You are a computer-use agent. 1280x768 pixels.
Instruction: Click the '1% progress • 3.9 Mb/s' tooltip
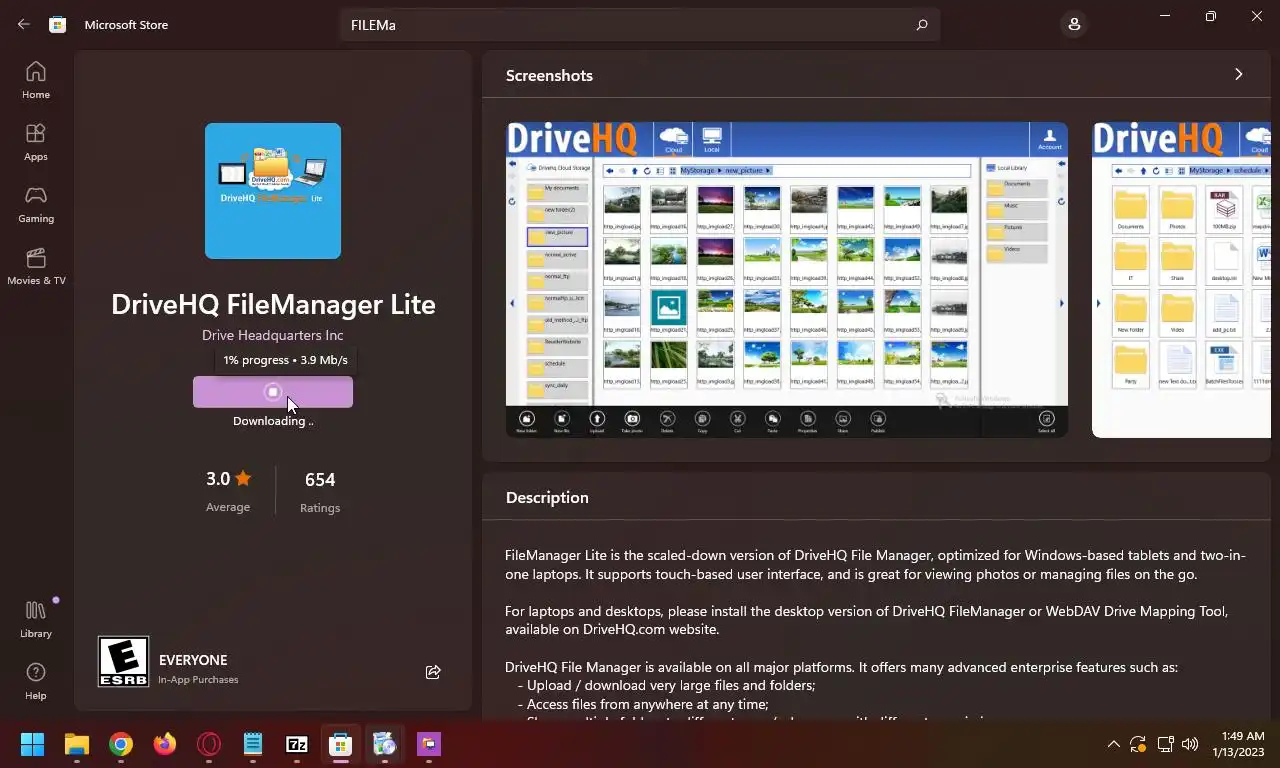tap(285, 360)
